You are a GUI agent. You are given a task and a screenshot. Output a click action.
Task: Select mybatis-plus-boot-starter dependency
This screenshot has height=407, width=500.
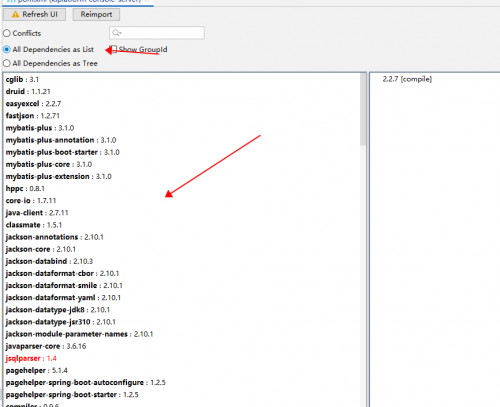63,152
